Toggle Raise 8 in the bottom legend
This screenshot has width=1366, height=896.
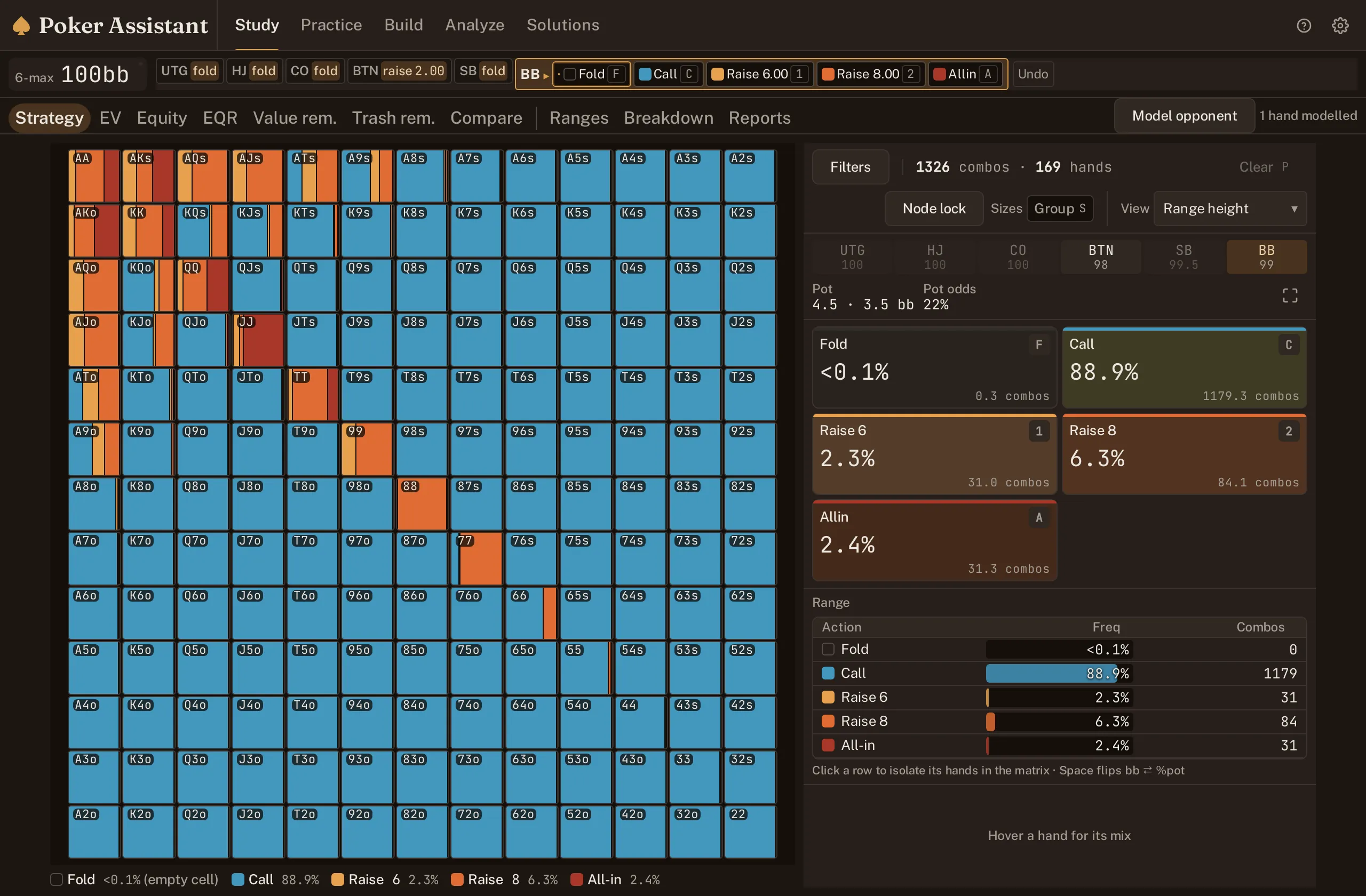(504, 879)
